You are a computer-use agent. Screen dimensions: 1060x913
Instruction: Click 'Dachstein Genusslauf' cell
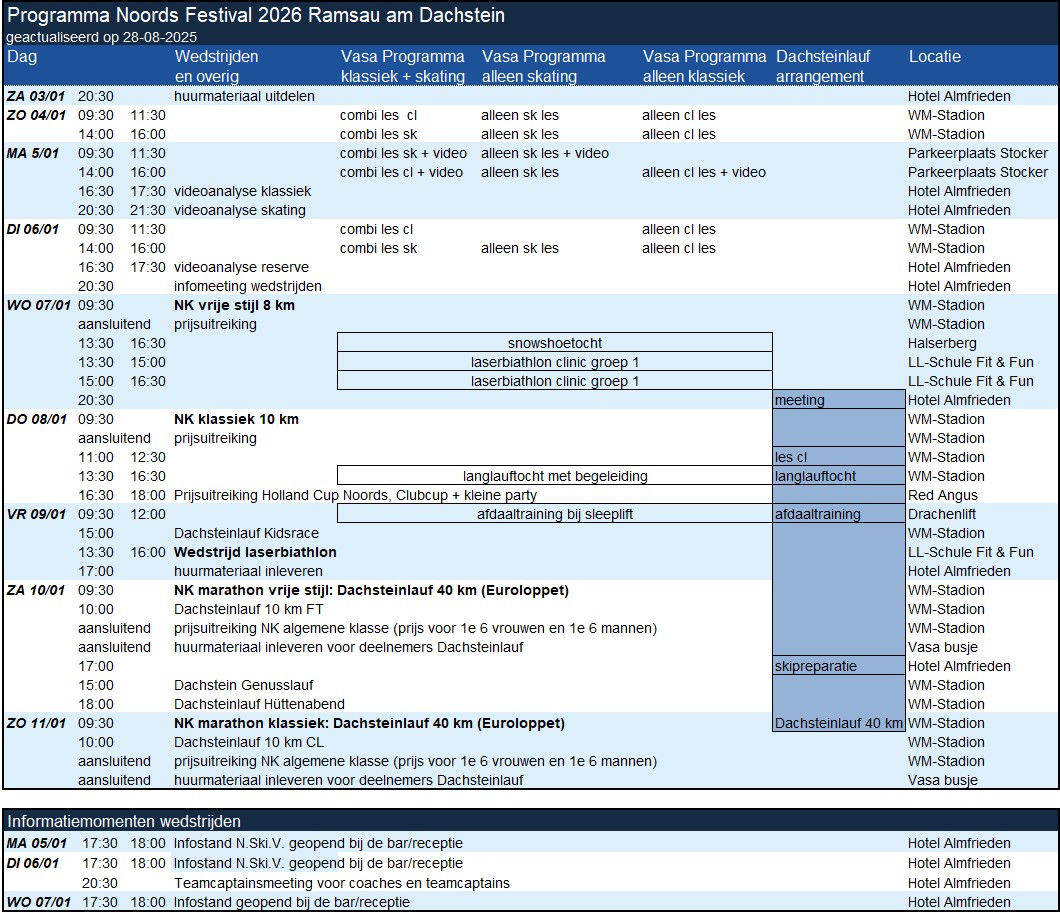[x=243, y=685]
